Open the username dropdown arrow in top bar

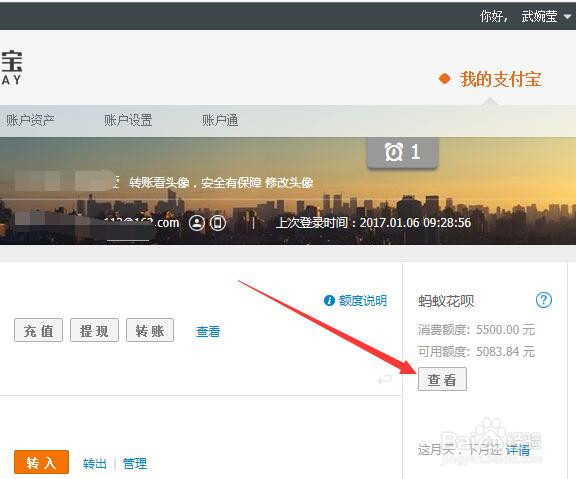(568, 17)
